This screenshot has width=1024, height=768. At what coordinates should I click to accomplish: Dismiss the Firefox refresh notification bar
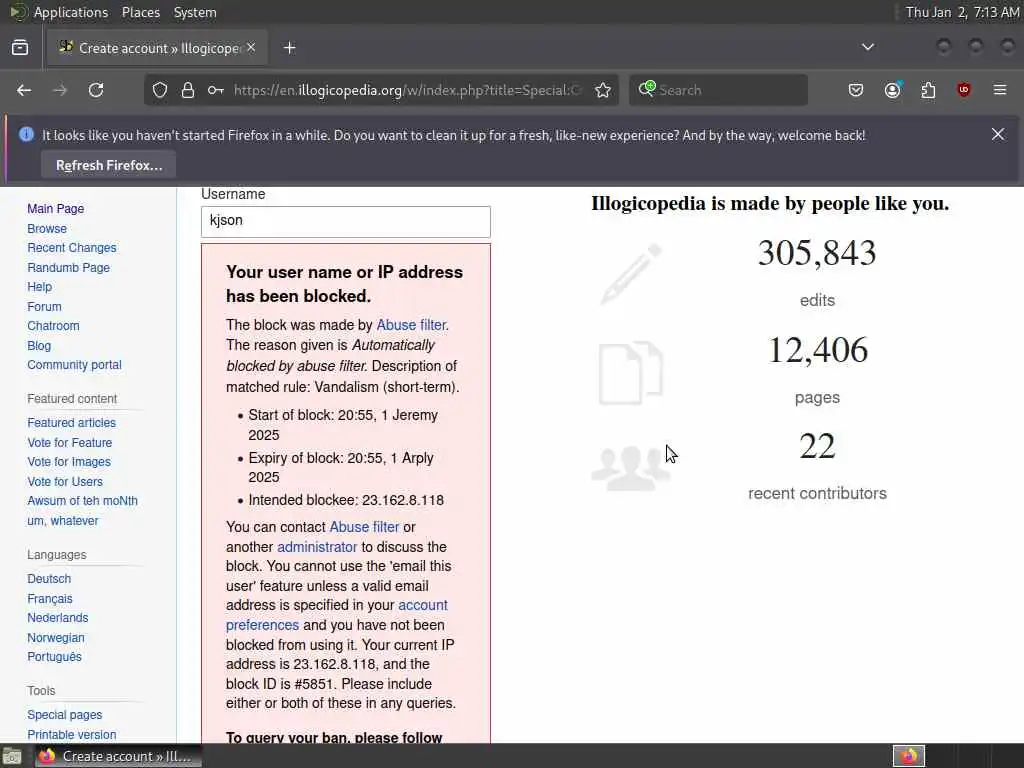tap(998, 135)
